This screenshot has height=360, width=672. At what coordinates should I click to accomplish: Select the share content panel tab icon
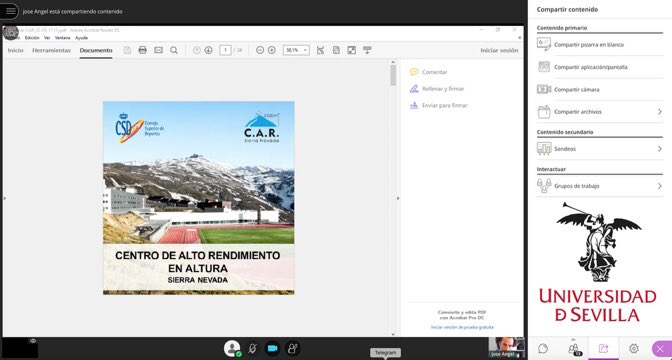coord(603,348)
